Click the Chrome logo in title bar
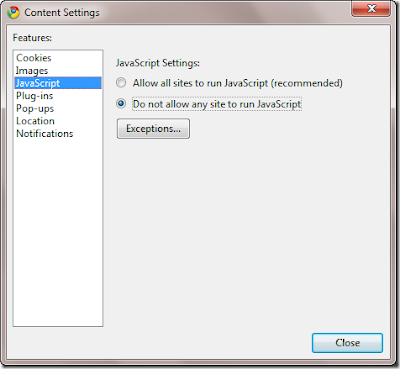400x369 pixels. 13,12
